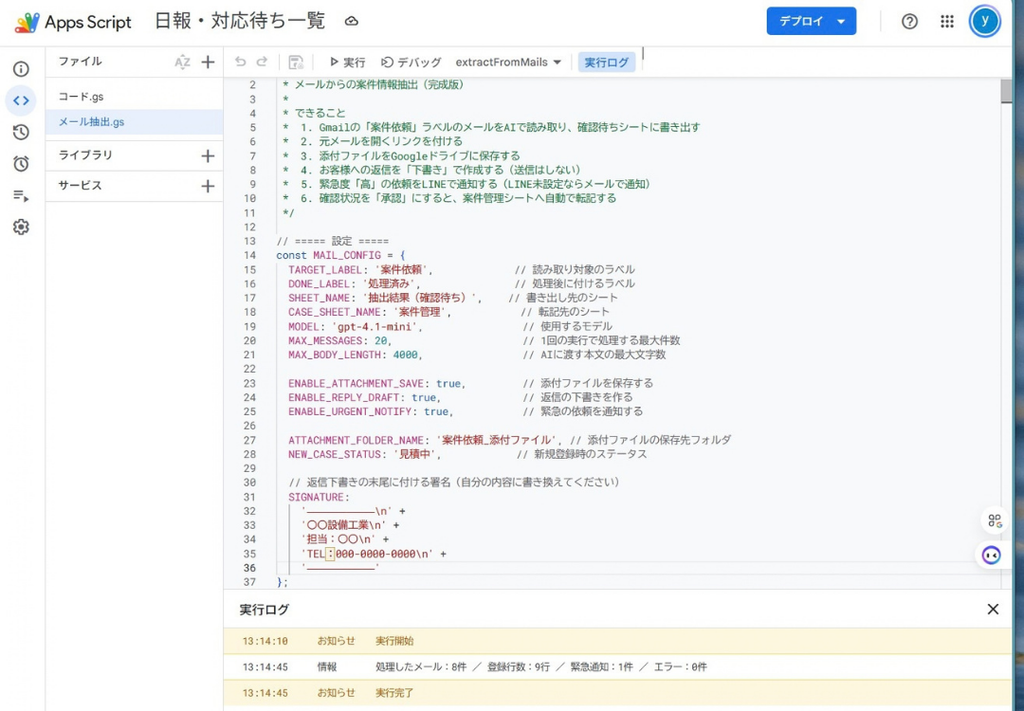Click the round face extension icon
Viewport: 1024px width, 711px height.
pyautogui.click(x=992, y=555)
